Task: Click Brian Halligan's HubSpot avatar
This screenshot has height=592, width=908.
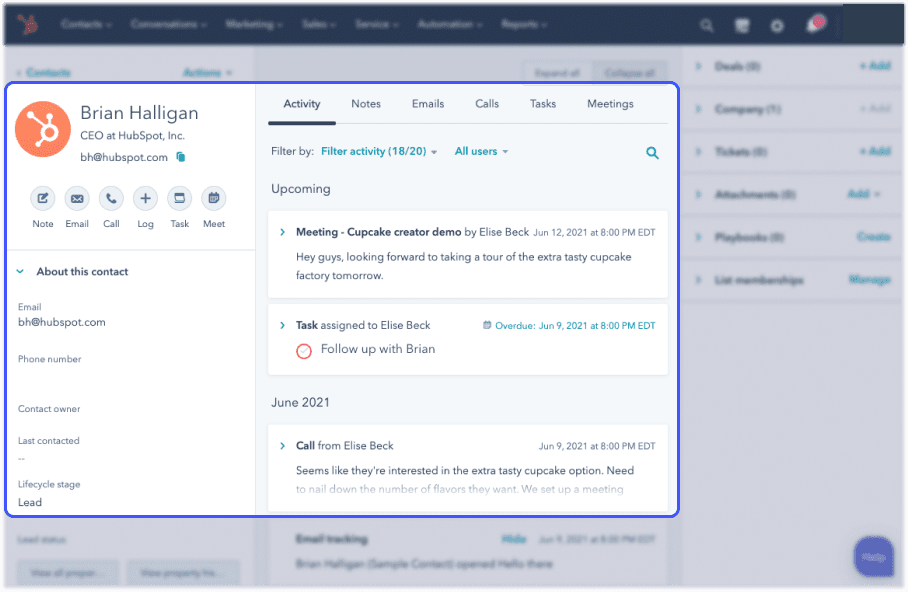Action: tap(42, 129)
